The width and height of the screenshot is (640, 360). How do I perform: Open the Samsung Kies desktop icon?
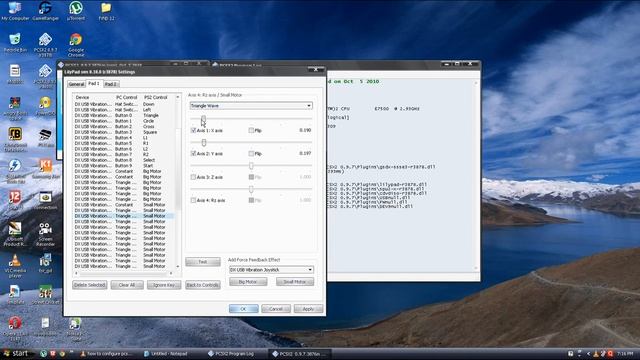45,169
